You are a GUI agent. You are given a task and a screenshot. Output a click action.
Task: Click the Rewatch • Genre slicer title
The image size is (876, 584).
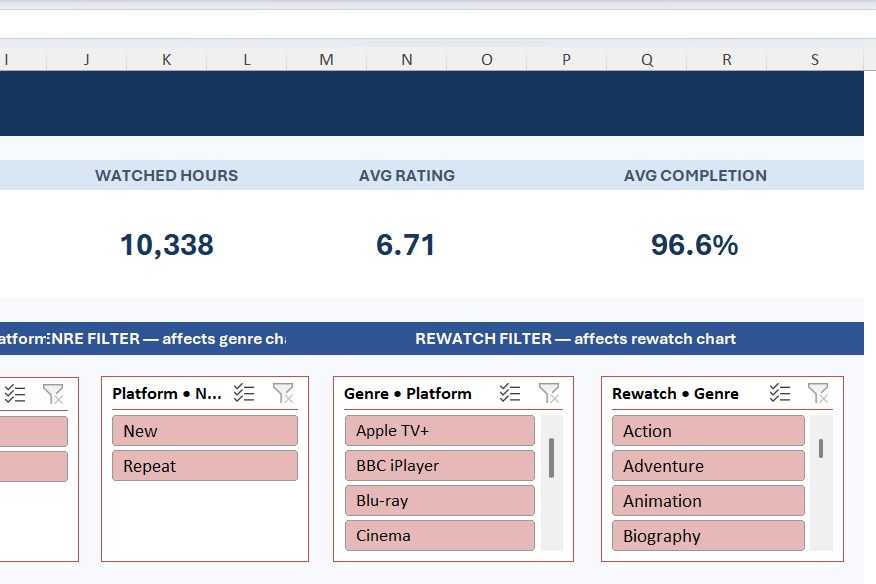tap(675, 393)
